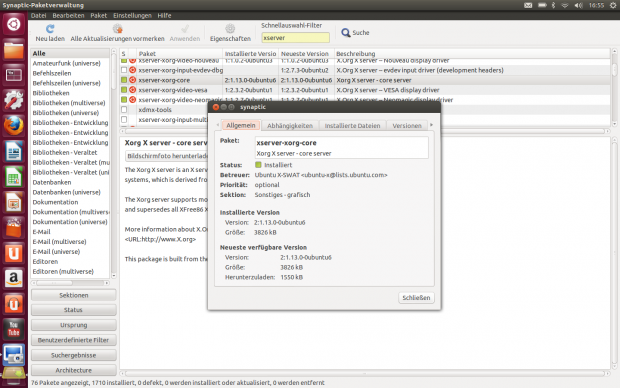Image resolution: width=620 pixels, height=388 pixels.
Task: Click the battery indicator icon
Action: point(542,5)
